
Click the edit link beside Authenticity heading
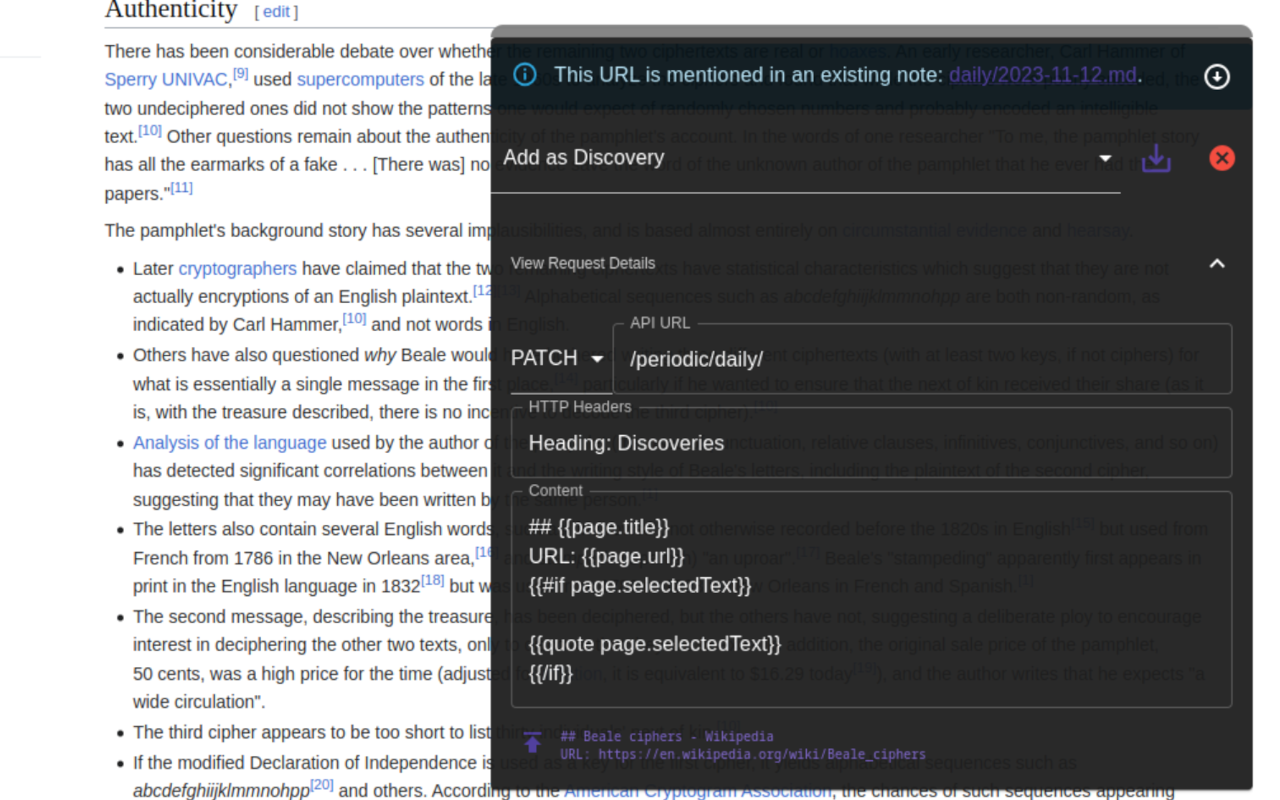tap(276, 12)
